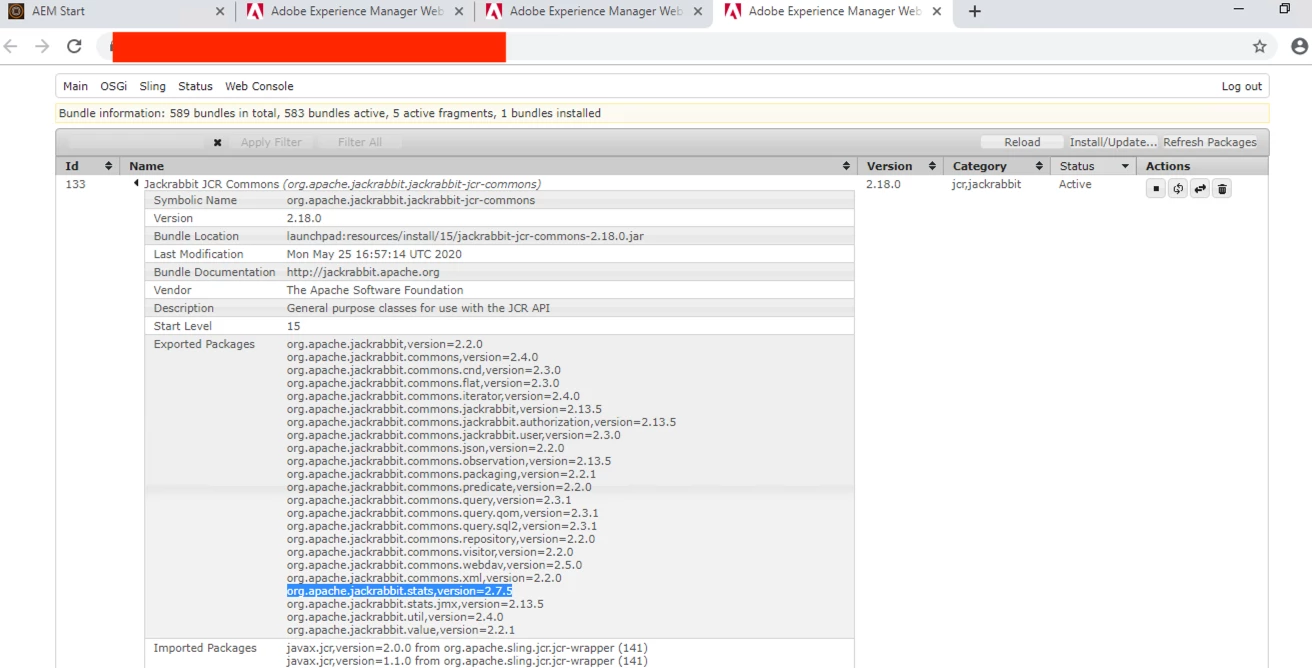
Task: Go back in browser history
Action: pyautogui.click(x=11, y=46)
